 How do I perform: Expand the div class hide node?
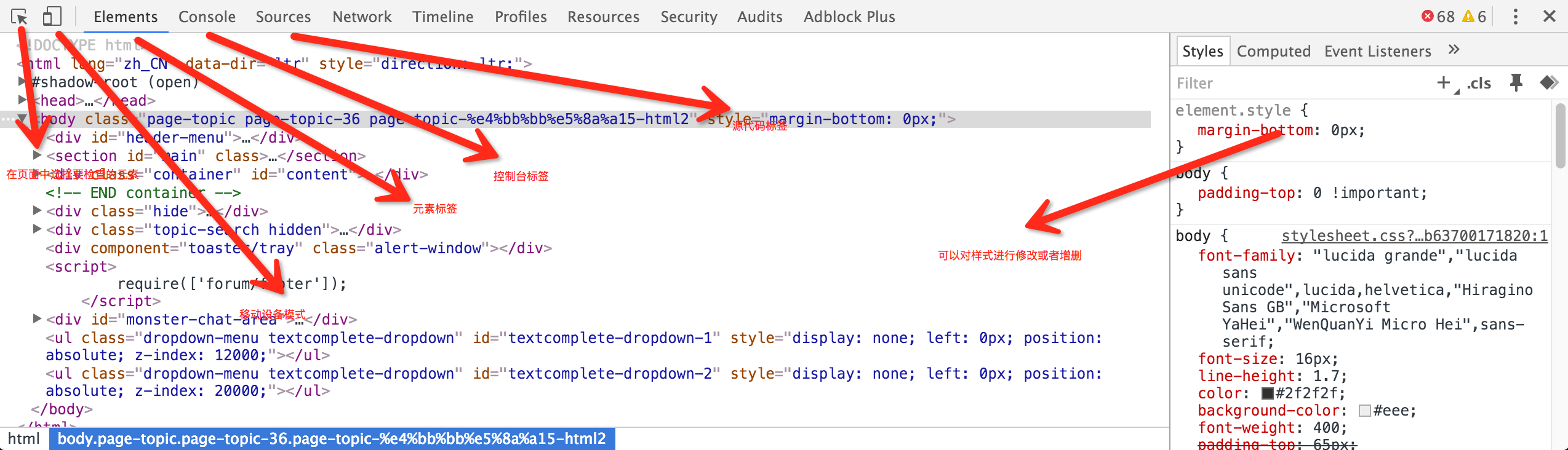[37, 211]
